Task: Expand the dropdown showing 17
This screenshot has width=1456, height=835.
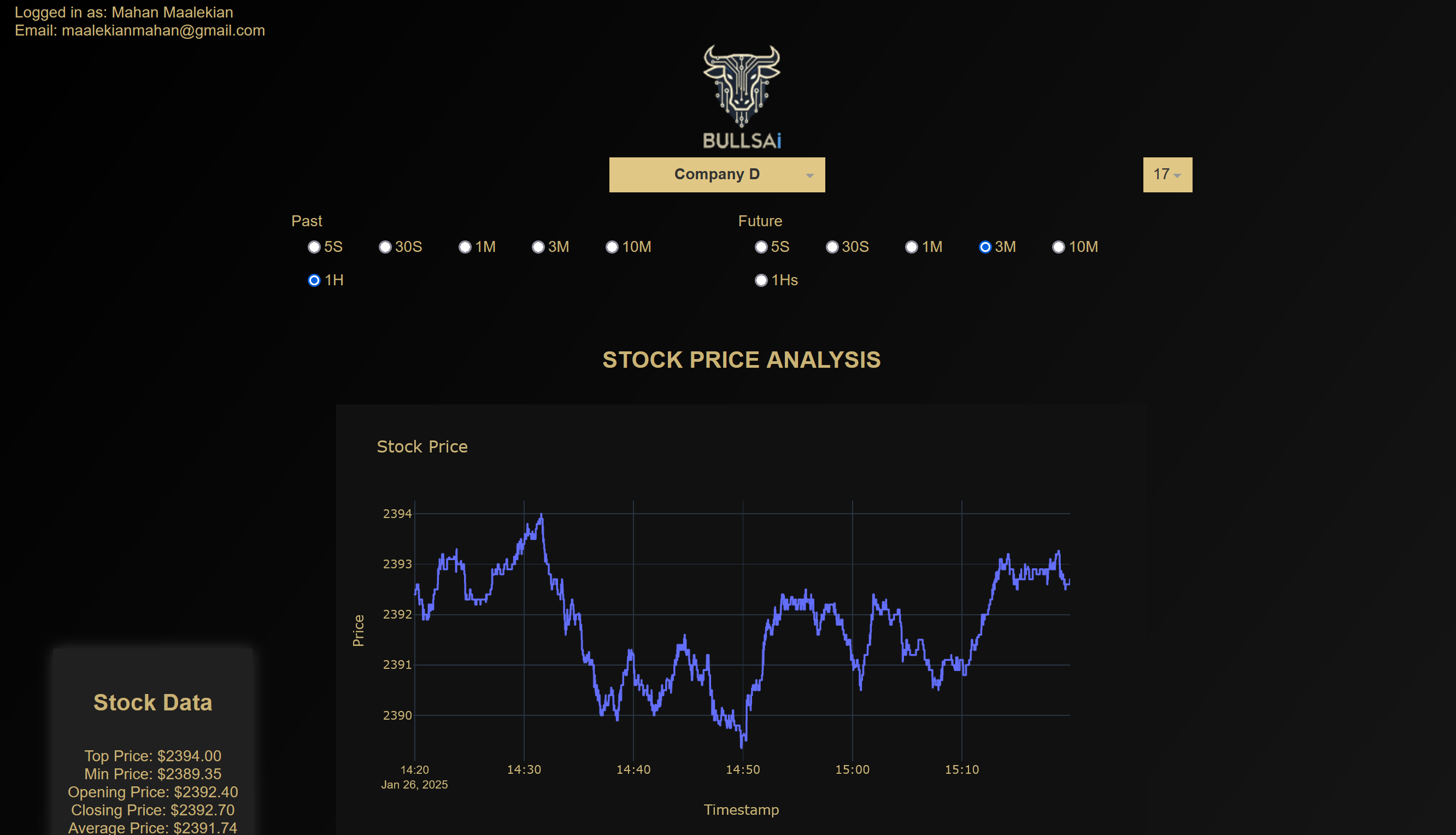Action: pos(1167,174)
